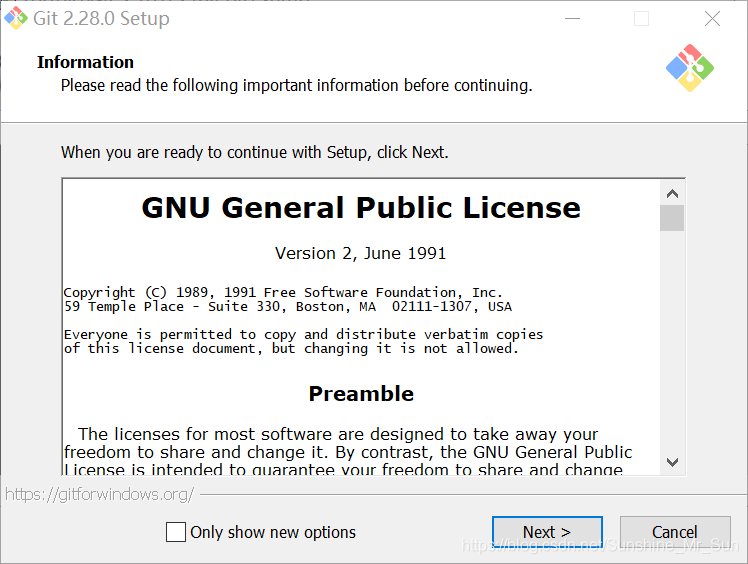Click the Copyright Free Software Foundation line

[x=283, y=292]
